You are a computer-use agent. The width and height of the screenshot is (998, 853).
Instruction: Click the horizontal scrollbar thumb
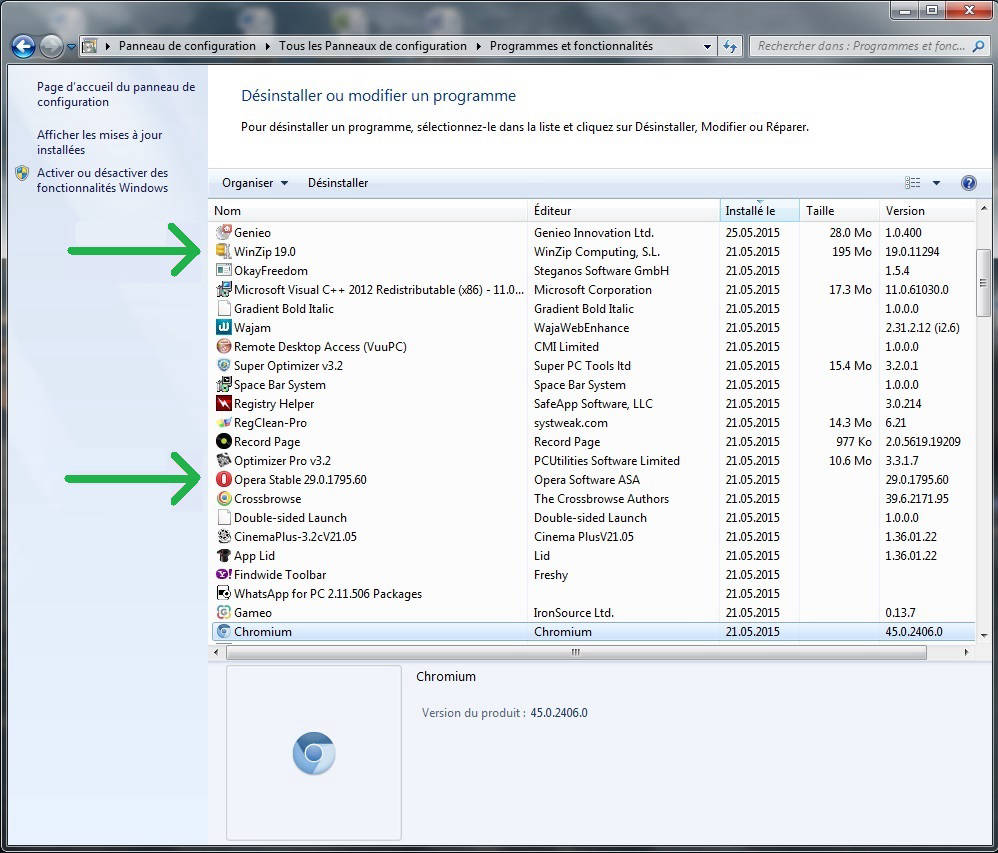click(575, 652)
